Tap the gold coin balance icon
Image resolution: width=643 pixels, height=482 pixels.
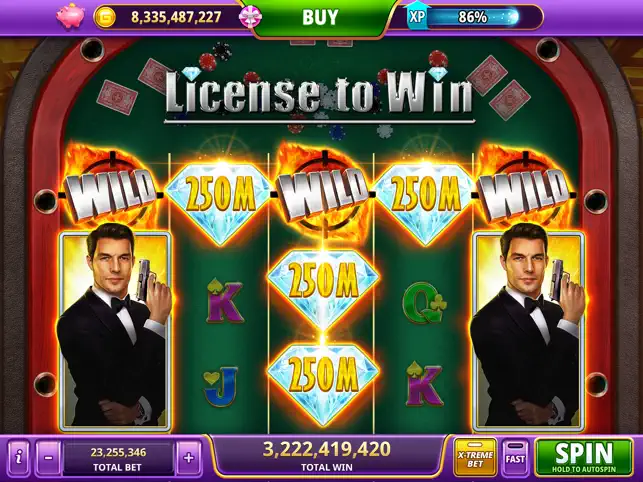tap(105, 17)
